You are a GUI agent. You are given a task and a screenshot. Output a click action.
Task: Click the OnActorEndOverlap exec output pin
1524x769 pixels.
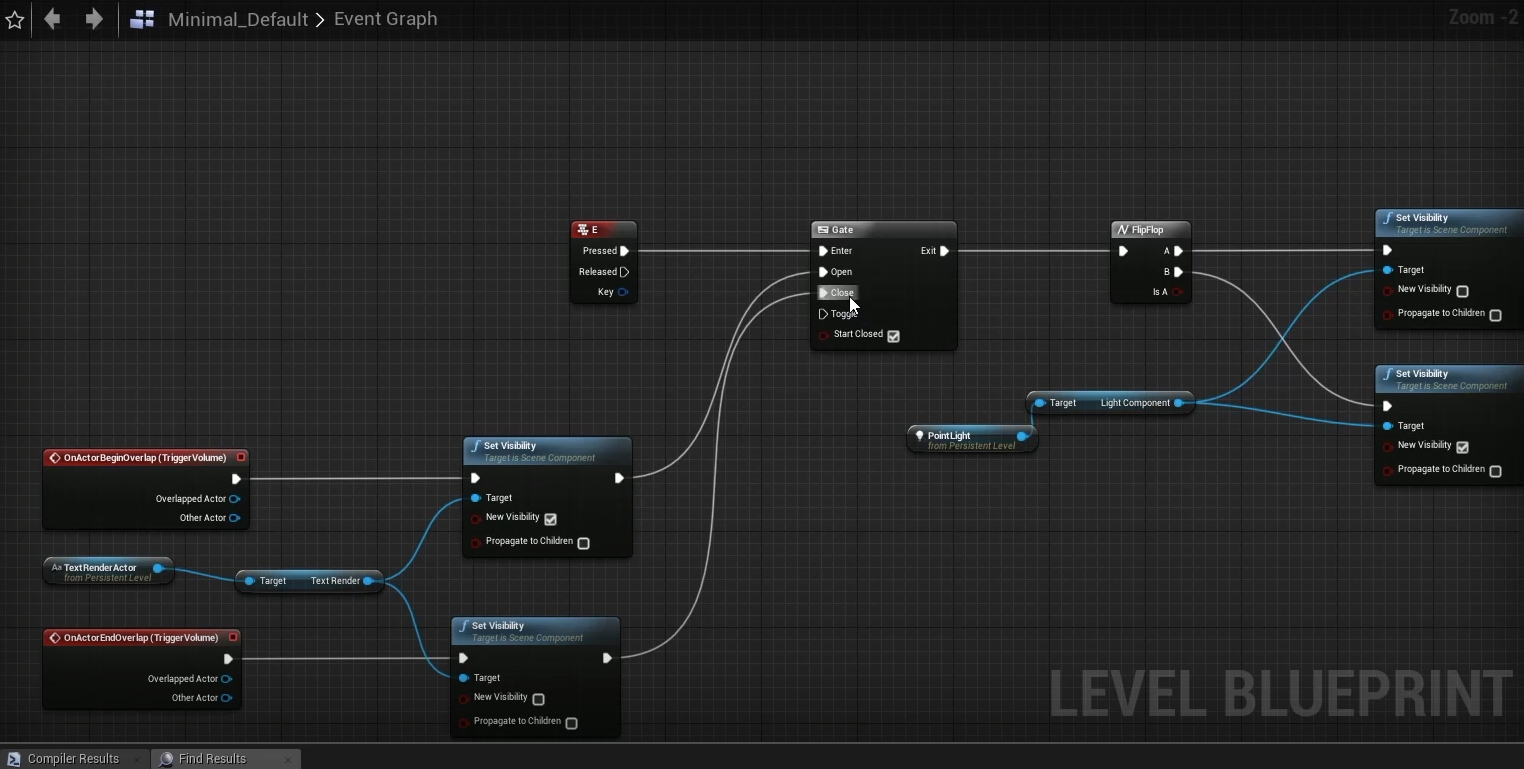tap(228, 659)
